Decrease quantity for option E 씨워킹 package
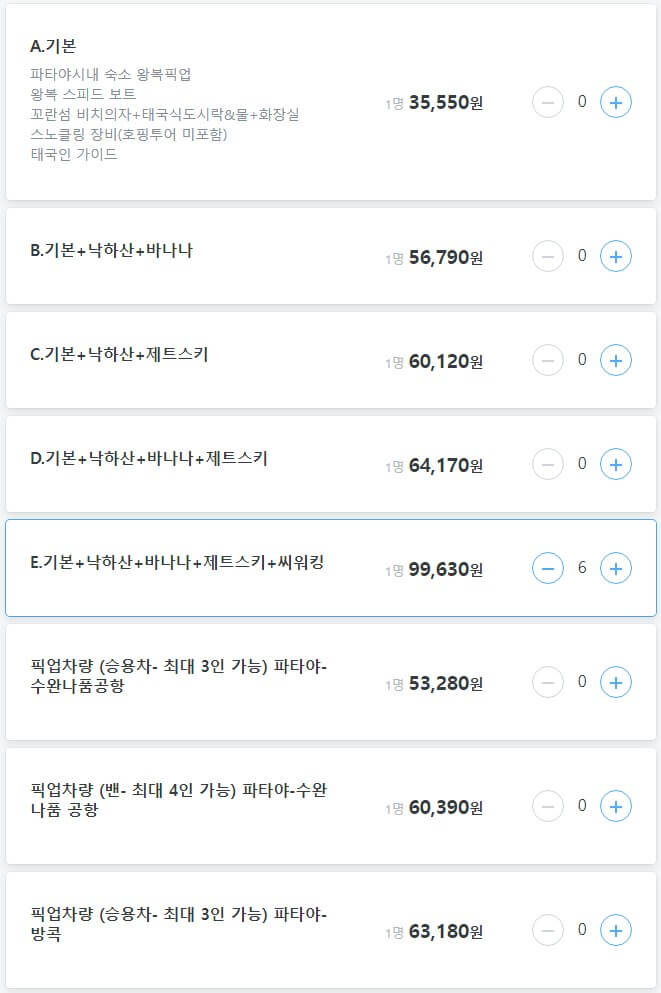661x993 pixels. pyautogui.click(x=548, y=568)
